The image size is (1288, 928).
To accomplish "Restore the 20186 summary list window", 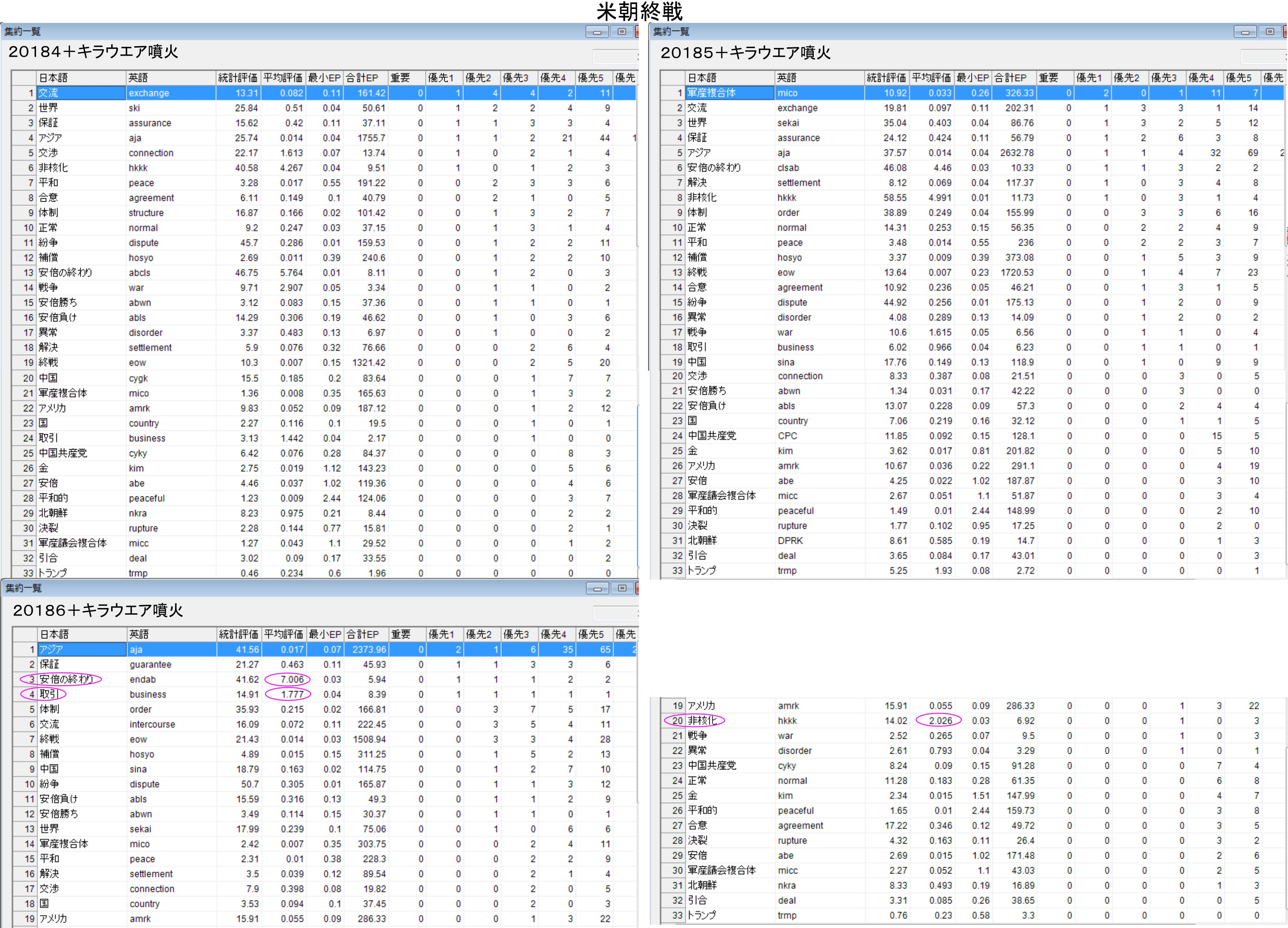I will tap(622, 588).
